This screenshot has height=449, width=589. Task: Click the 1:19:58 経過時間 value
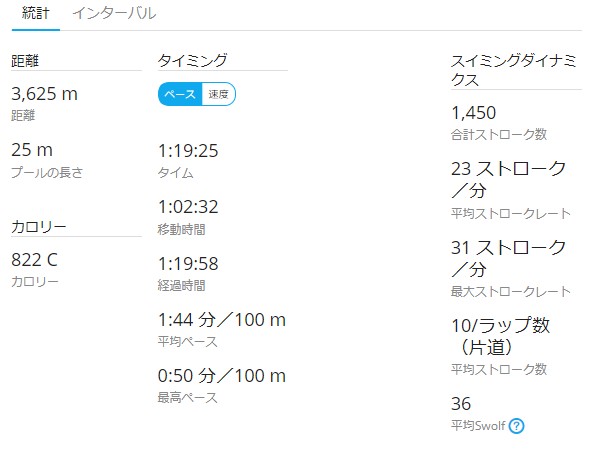(x=188, y=263)
